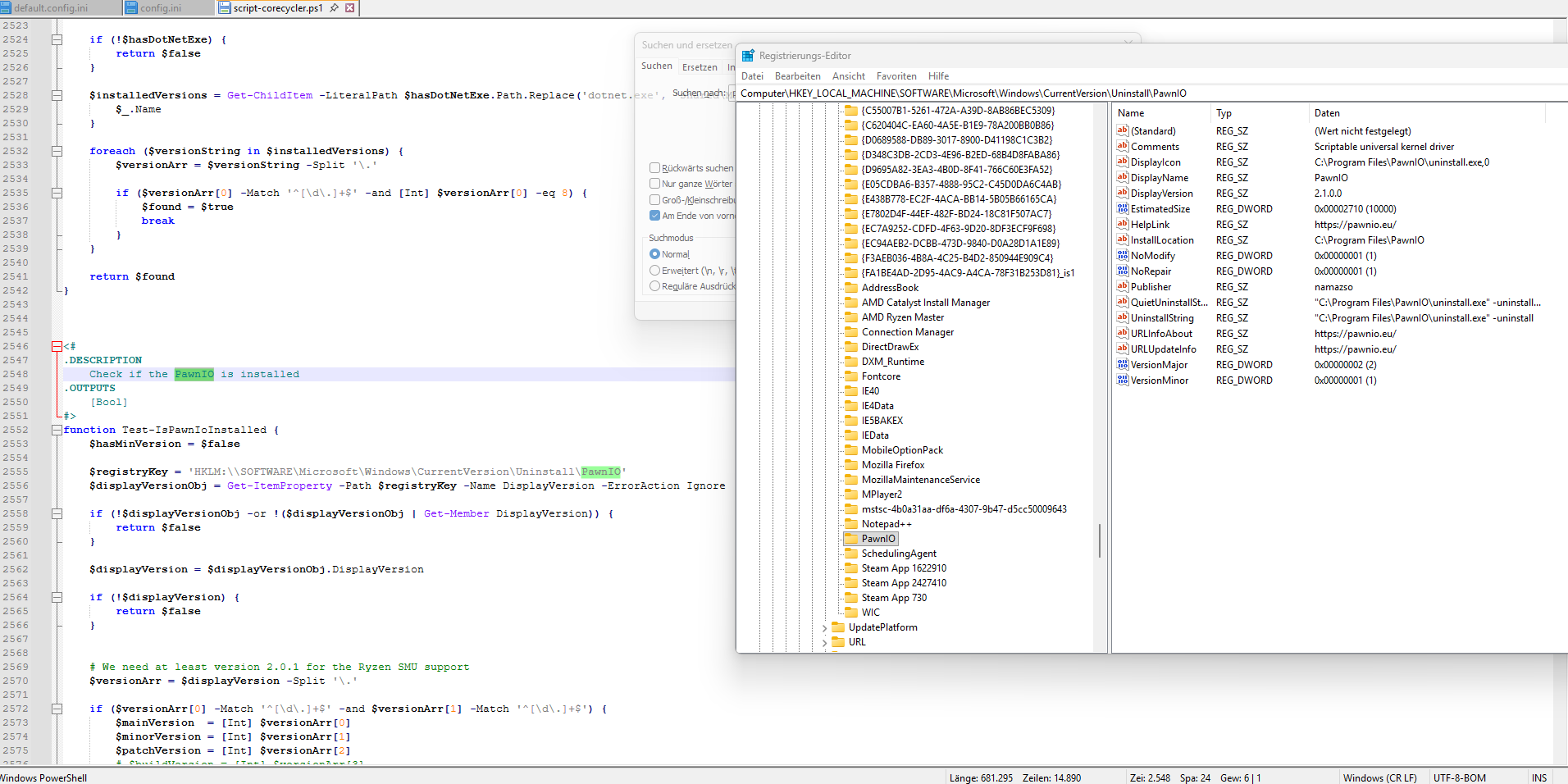Click the floppy save icon on config.ini tab
The image size is (1568, 784).
[131, 7]
